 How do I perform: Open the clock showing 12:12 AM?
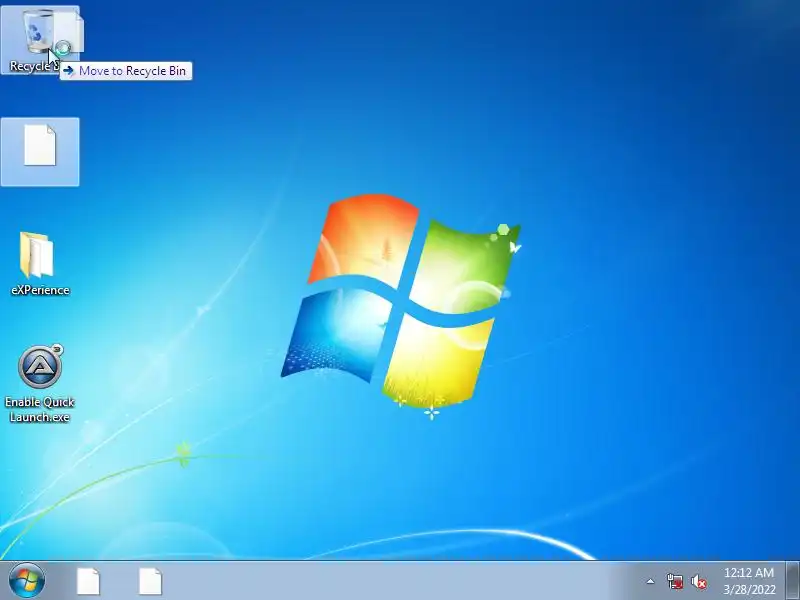pyautogui.click(x=749, y=581)
